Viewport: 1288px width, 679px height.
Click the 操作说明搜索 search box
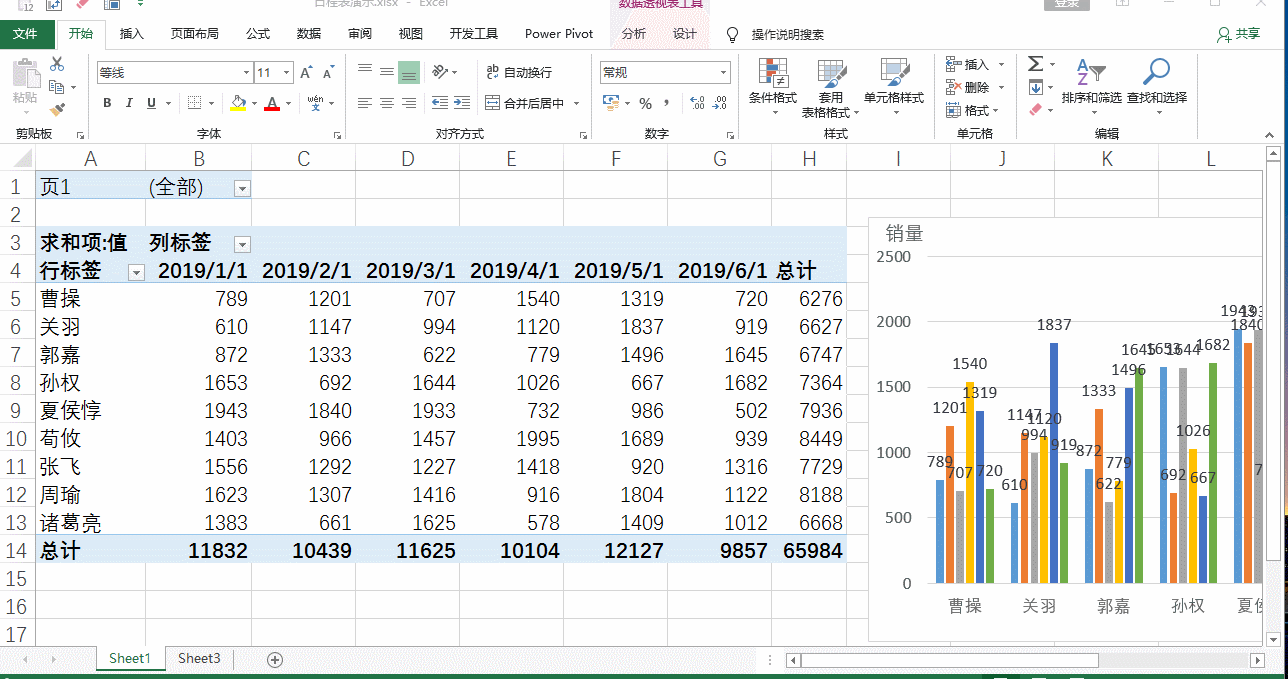point(788,34)
